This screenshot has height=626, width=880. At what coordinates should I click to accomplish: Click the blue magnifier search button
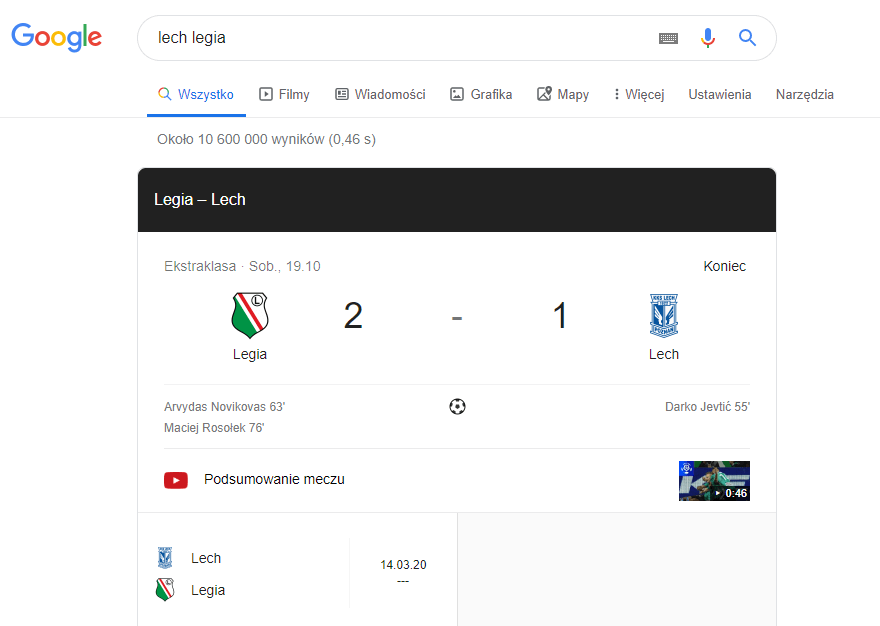pyautogui.click(x=747, y=38)
